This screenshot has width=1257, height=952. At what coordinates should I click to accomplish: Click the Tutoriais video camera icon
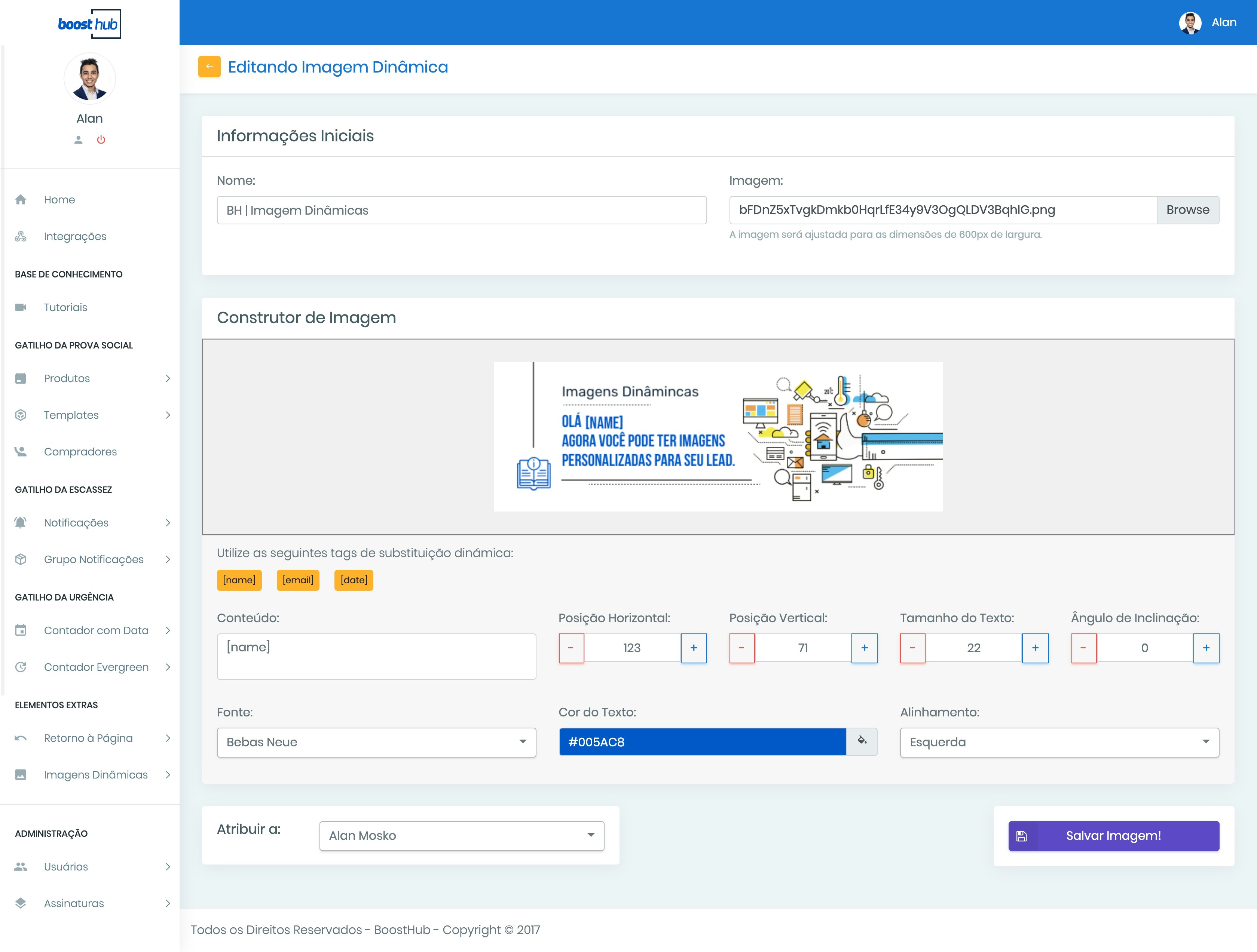[x=21, y=307]
